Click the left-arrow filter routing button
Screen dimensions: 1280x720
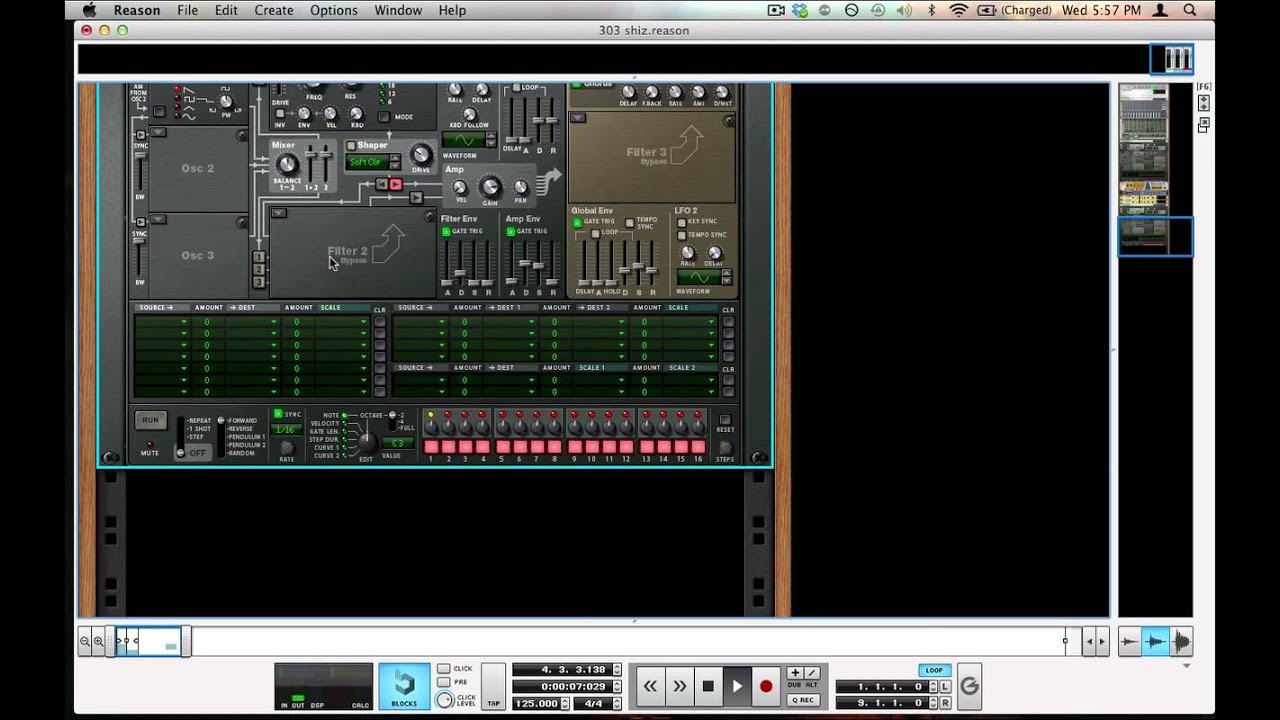tap(381, 184)
